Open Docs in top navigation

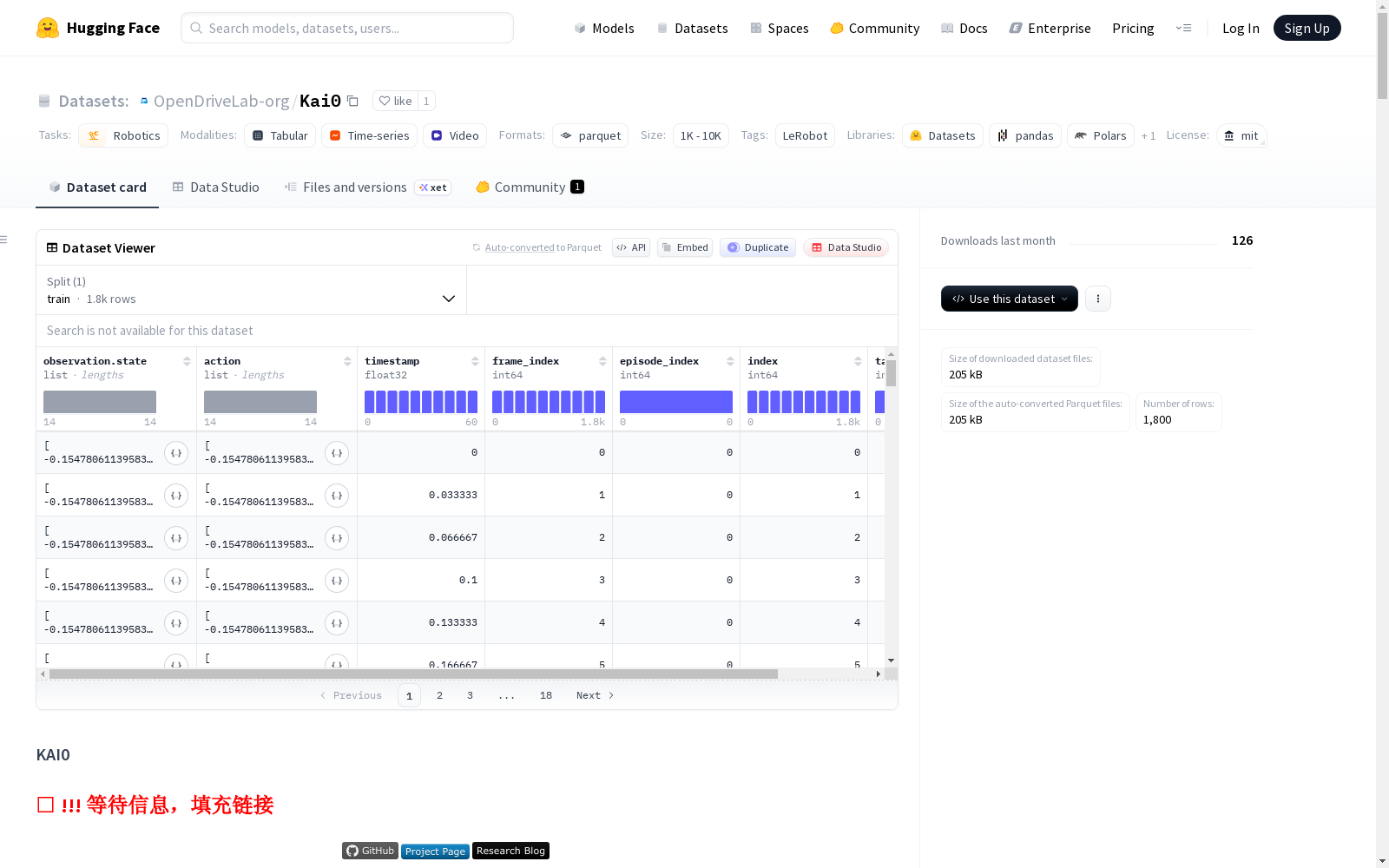964,28
